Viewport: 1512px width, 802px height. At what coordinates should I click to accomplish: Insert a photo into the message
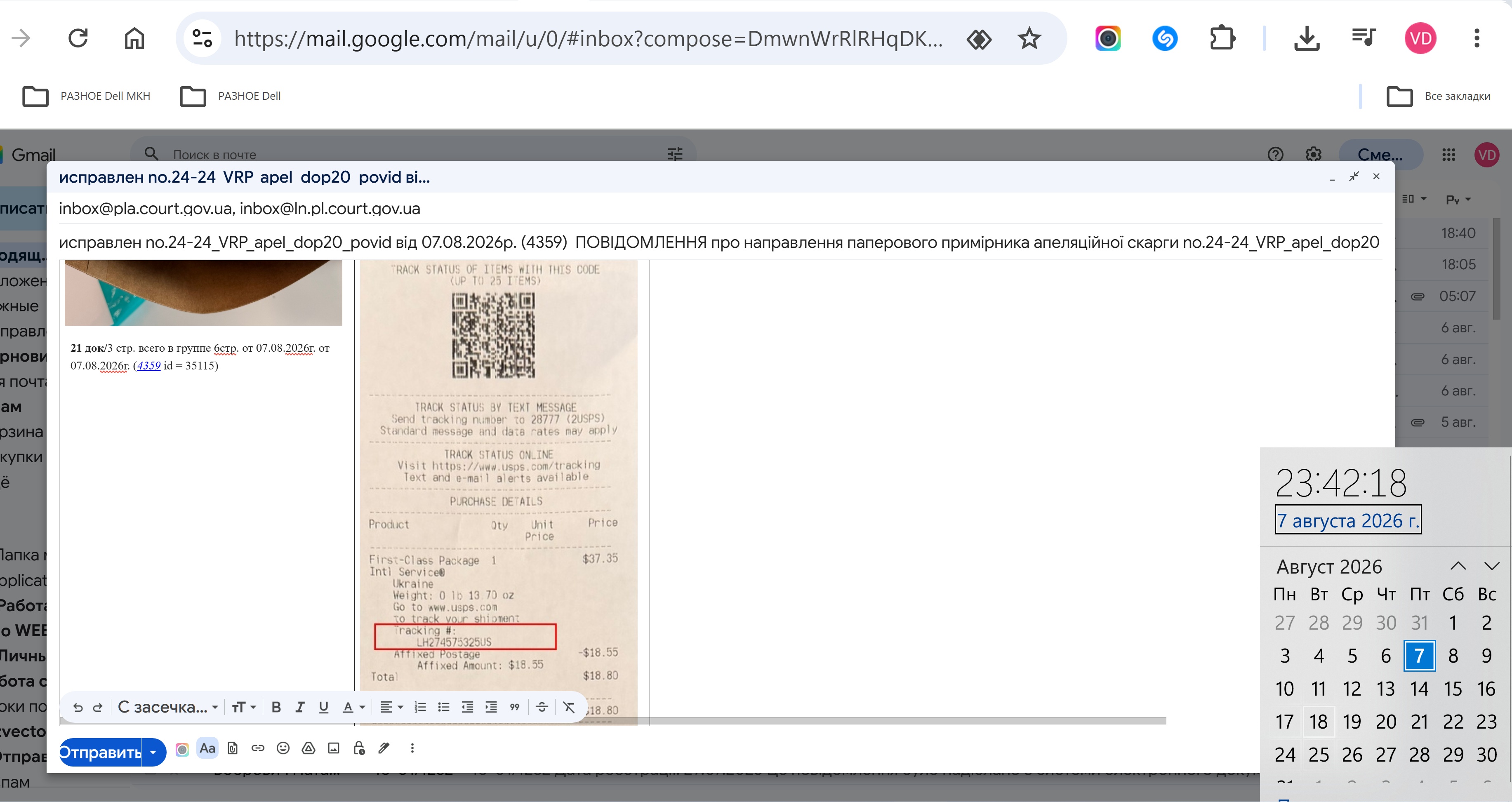click(334, 749)
